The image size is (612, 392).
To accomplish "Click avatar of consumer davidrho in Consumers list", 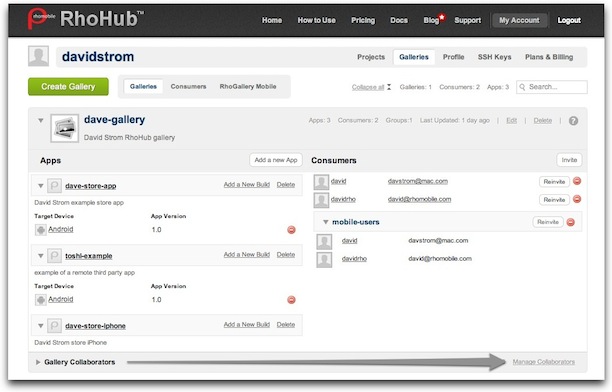I will 321,200.
